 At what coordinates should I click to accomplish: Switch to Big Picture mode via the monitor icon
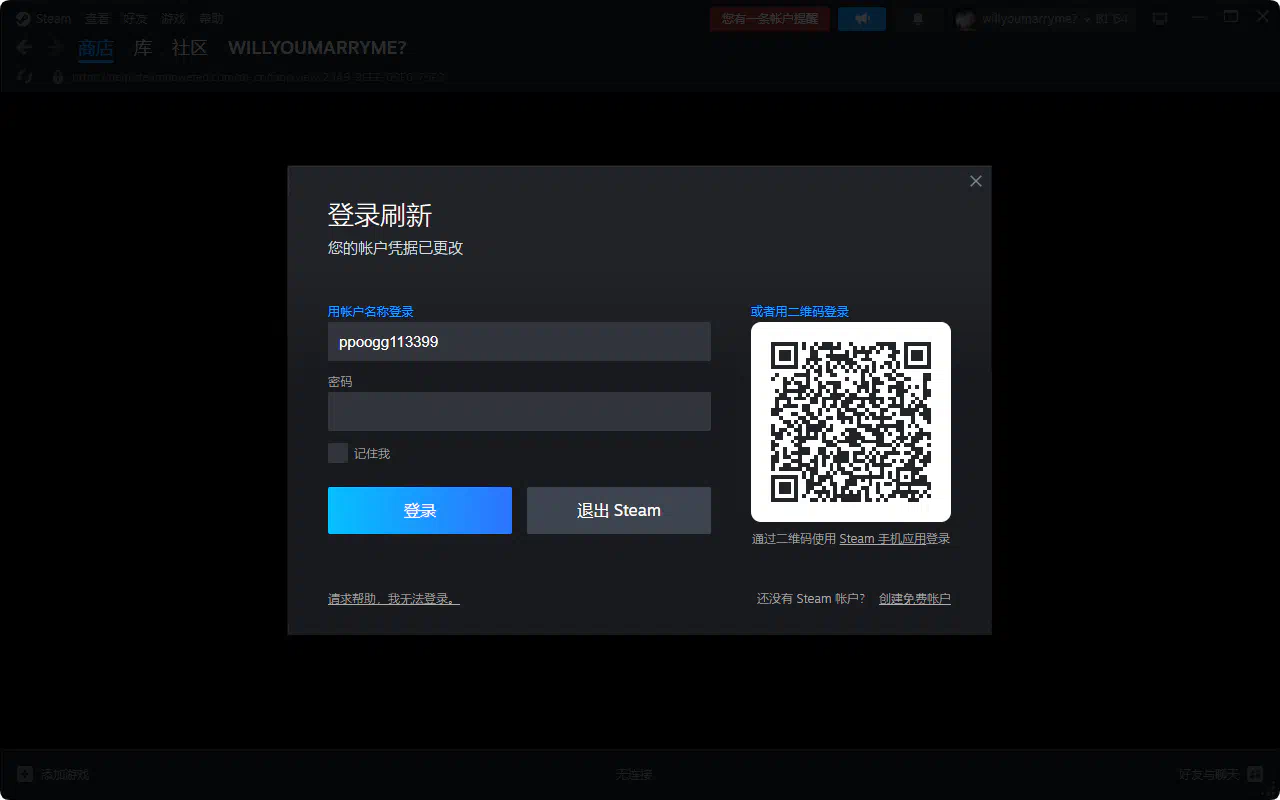click(x=1160, y=18)
